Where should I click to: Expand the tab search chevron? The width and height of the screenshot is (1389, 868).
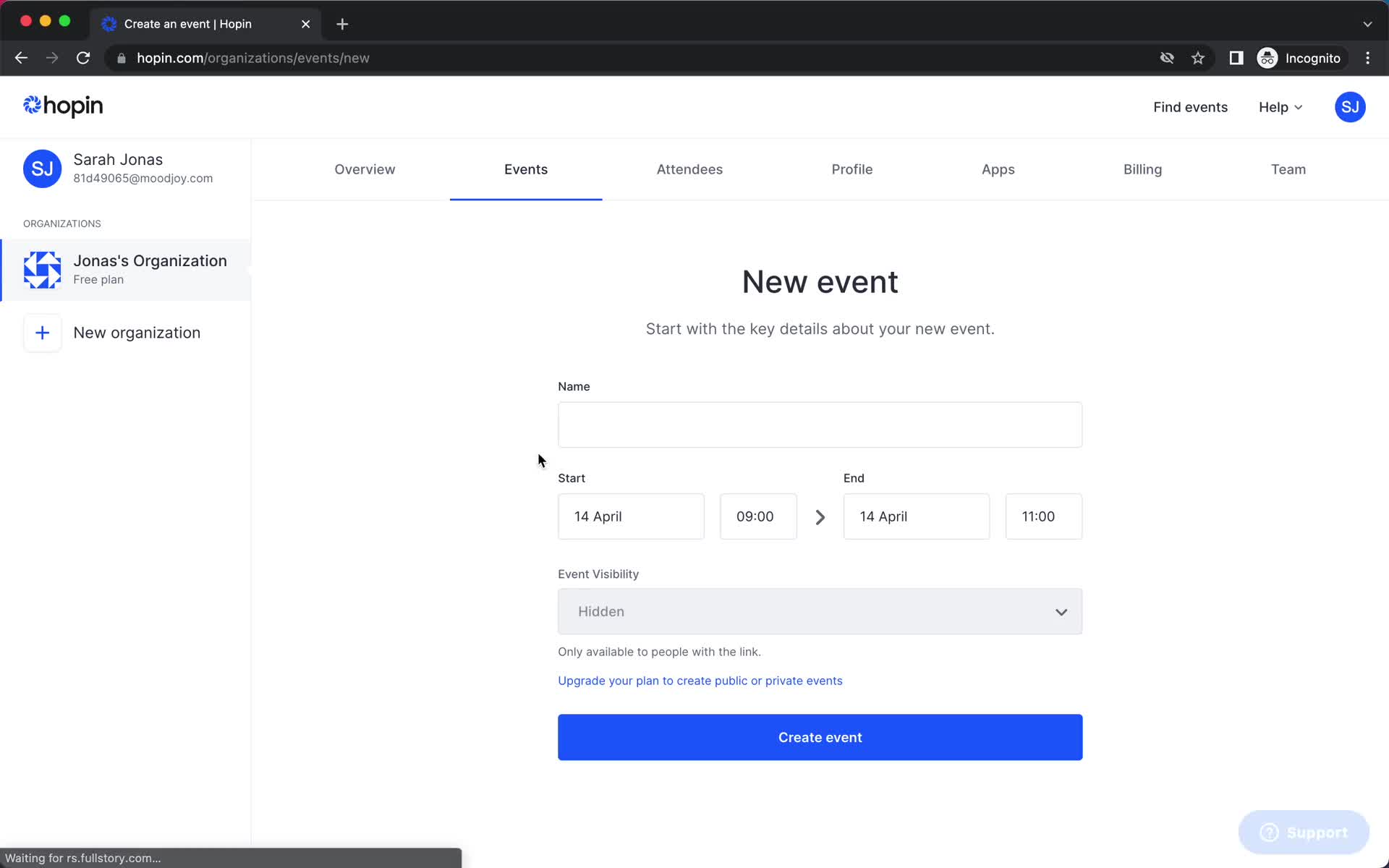pos(1367,24)
